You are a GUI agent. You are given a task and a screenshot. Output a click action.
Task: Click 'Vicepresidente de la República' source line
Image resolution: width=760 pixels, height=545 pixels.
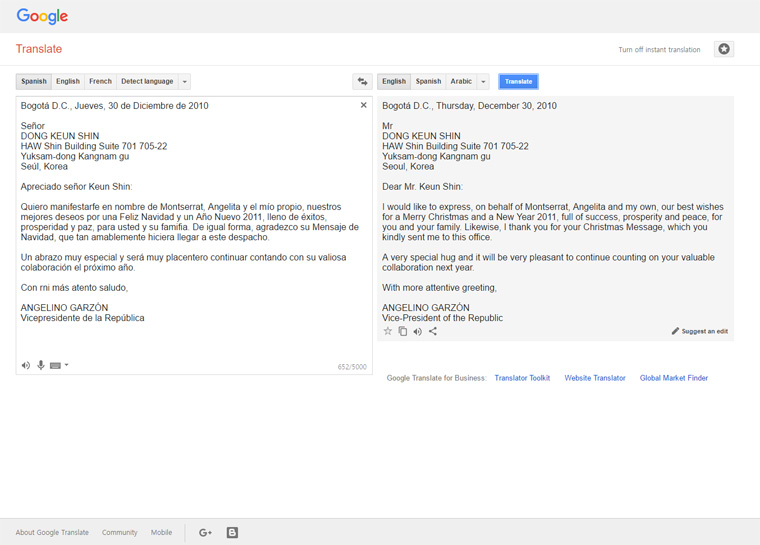point(82,318)
